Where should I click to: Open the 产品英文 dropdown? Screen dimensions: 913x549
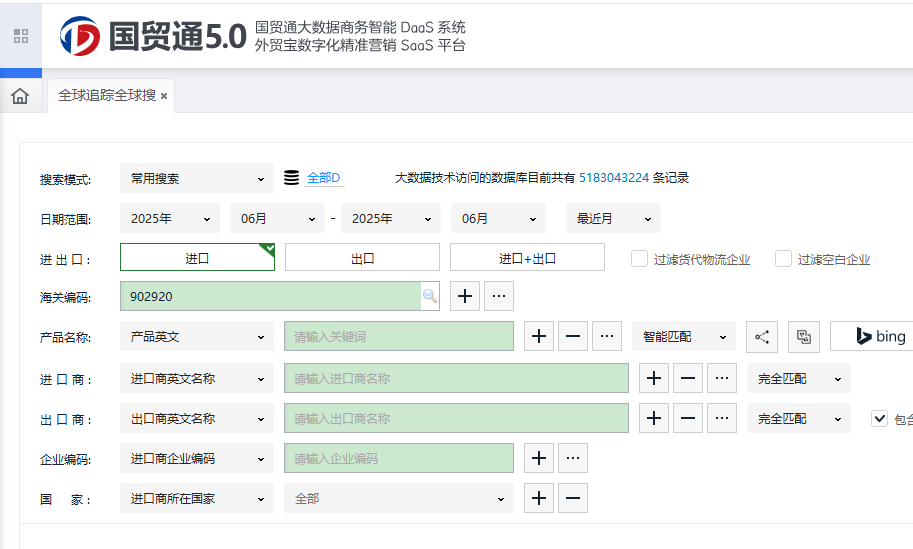point(197,337)
